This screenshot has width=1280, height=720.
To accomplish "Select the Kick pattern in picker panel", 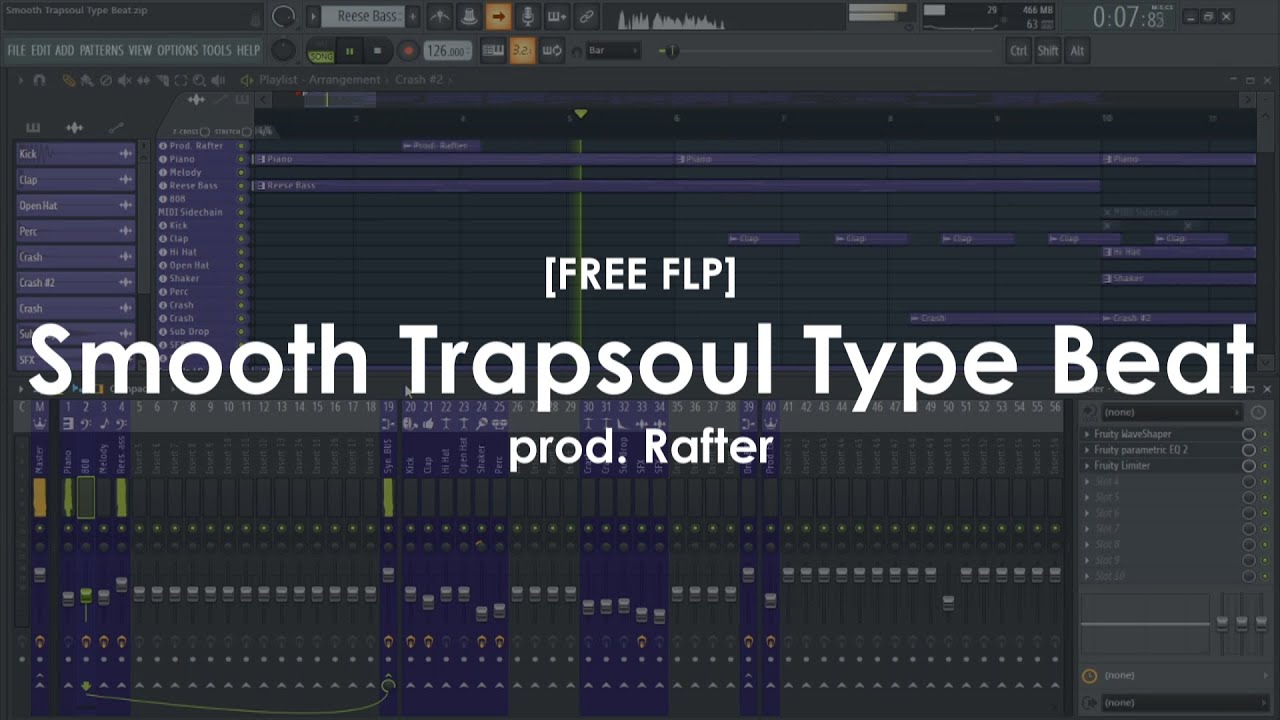I will [x=76, y=154].
